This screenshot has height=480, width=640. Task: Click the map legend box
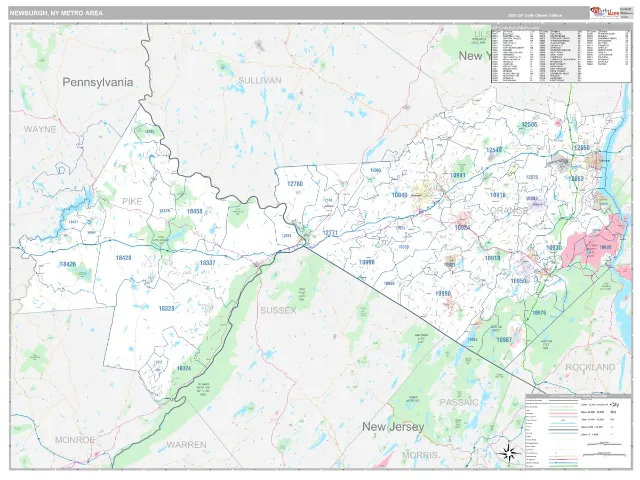coord(578,431)
